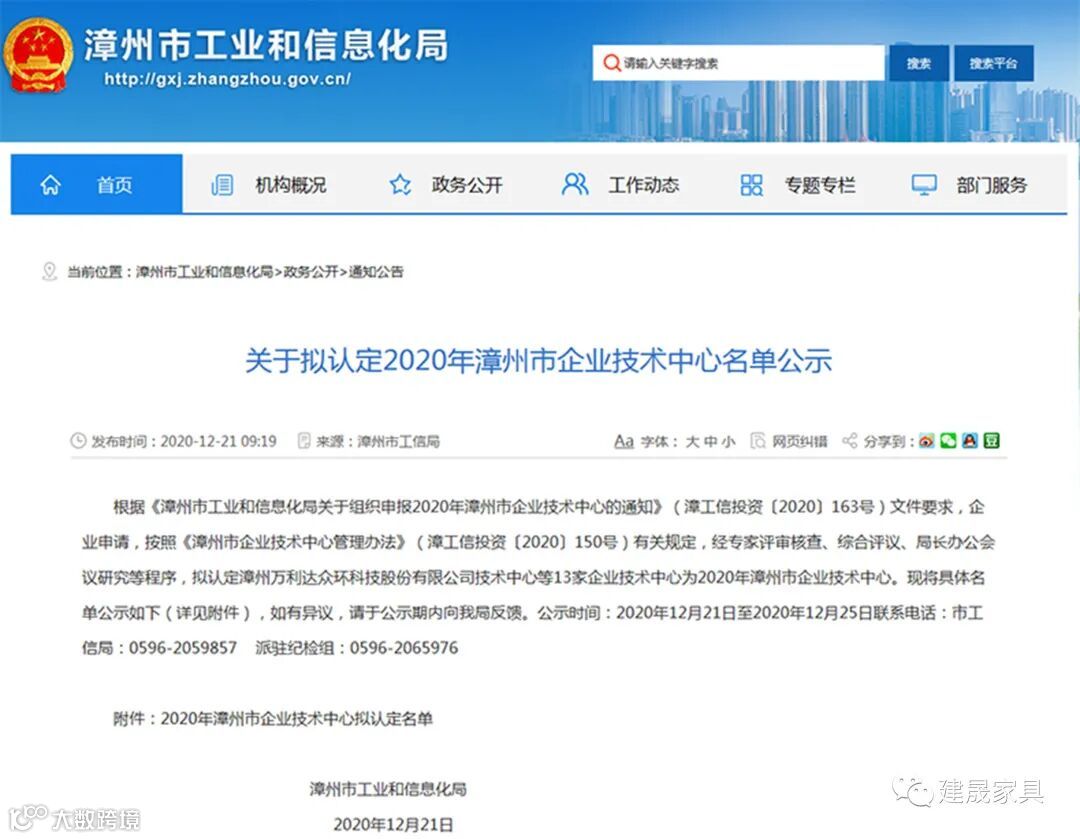Open 网页纠错 link
The height and width of the screenshot is (839, 1080).
click(x=800, y=442)
